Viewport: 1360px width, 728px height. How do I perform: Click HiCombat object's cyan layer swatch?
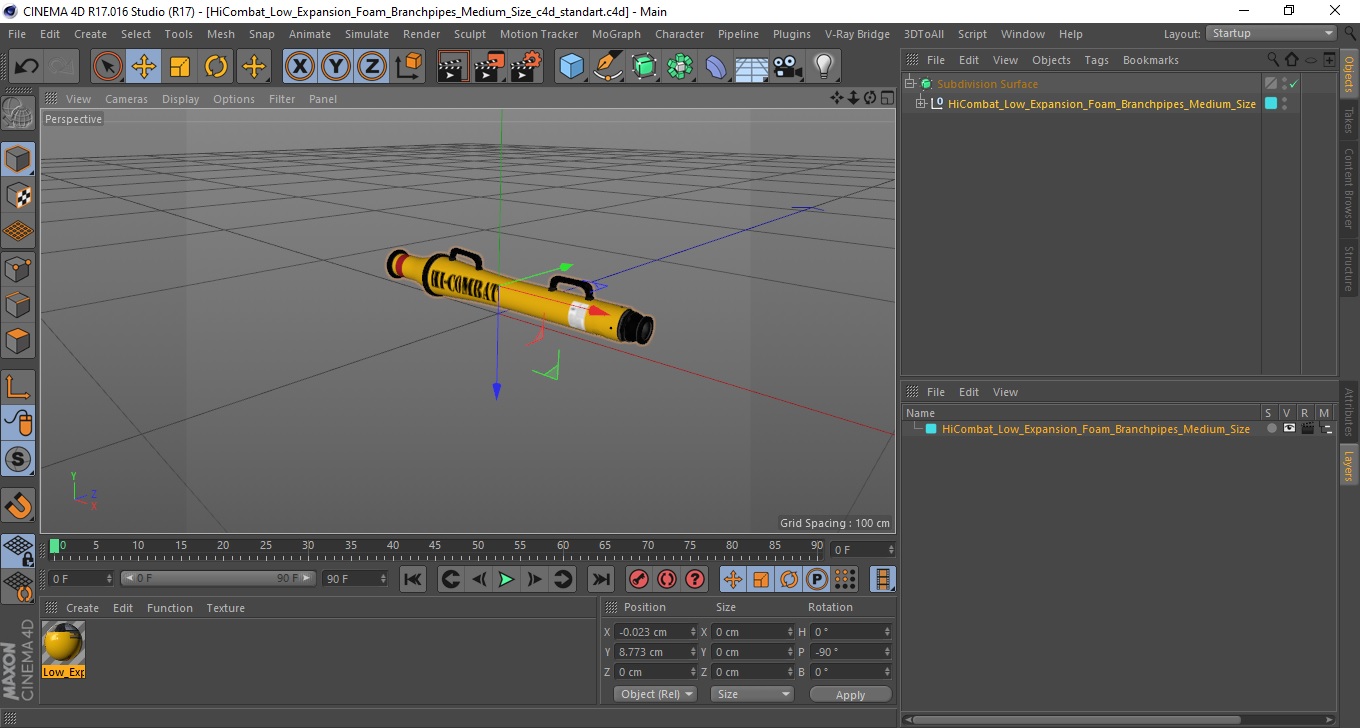(1271, 103)
